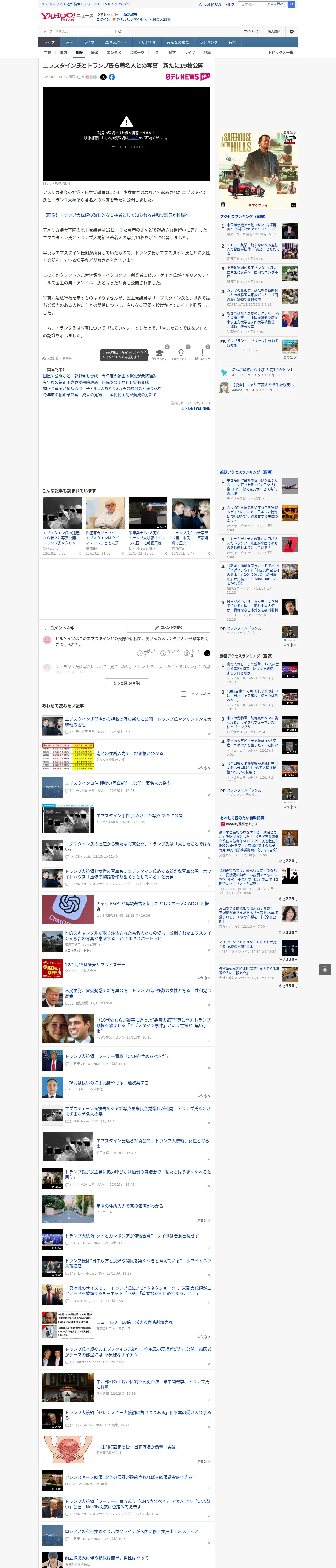Image resolution: width=336 pixels, height=1568 pixels.
Task: Open ranking item シドニー銃撃 銃を奪い取る通行人
Action: pos(253,249)
